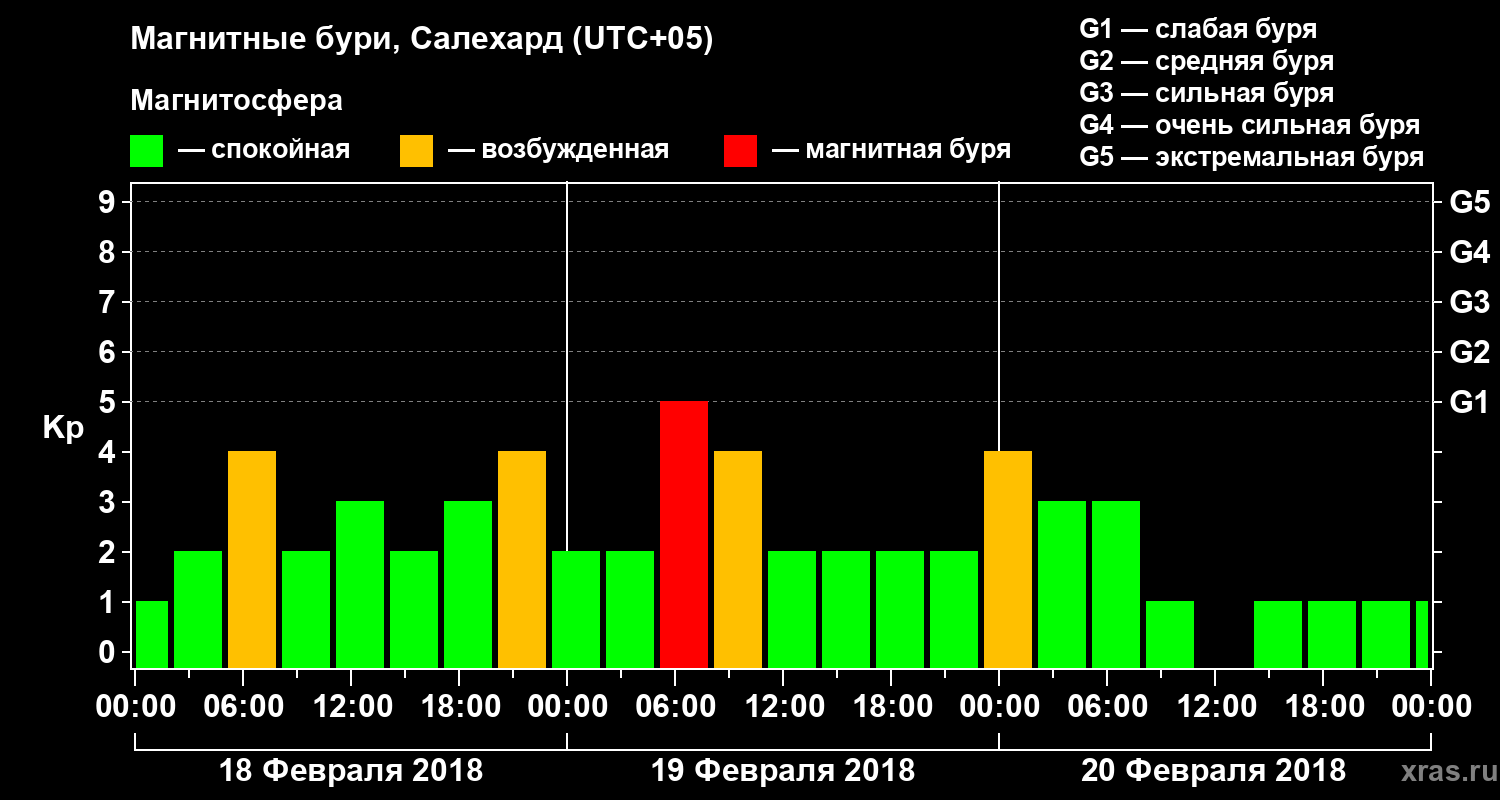Select the green Kp 3 bar above 12:00 on 18 February

click(360, 585)
